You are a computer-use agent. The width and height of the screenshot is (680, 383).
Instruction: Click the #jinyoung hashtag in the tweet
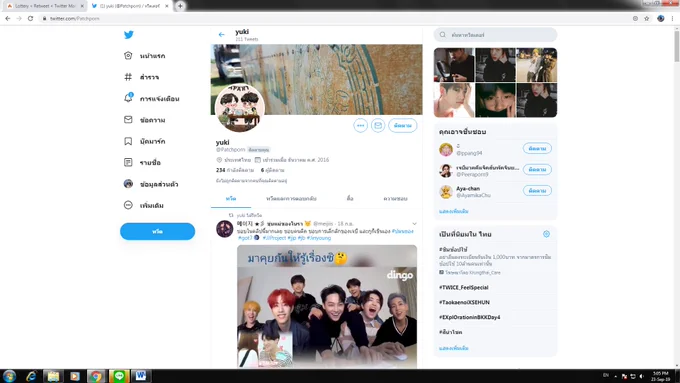coord(319,238)
